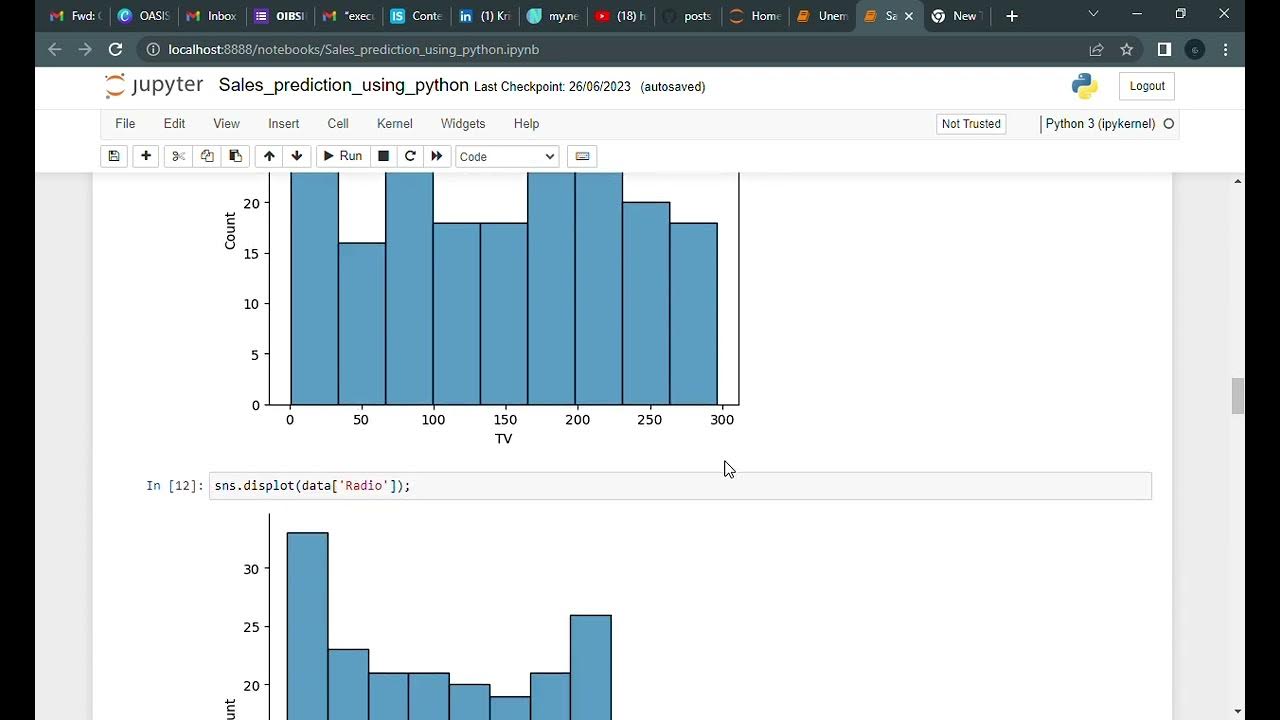Go forward in browser history
The width and height of the screenshot is (1280, 720).
point(85,49)
